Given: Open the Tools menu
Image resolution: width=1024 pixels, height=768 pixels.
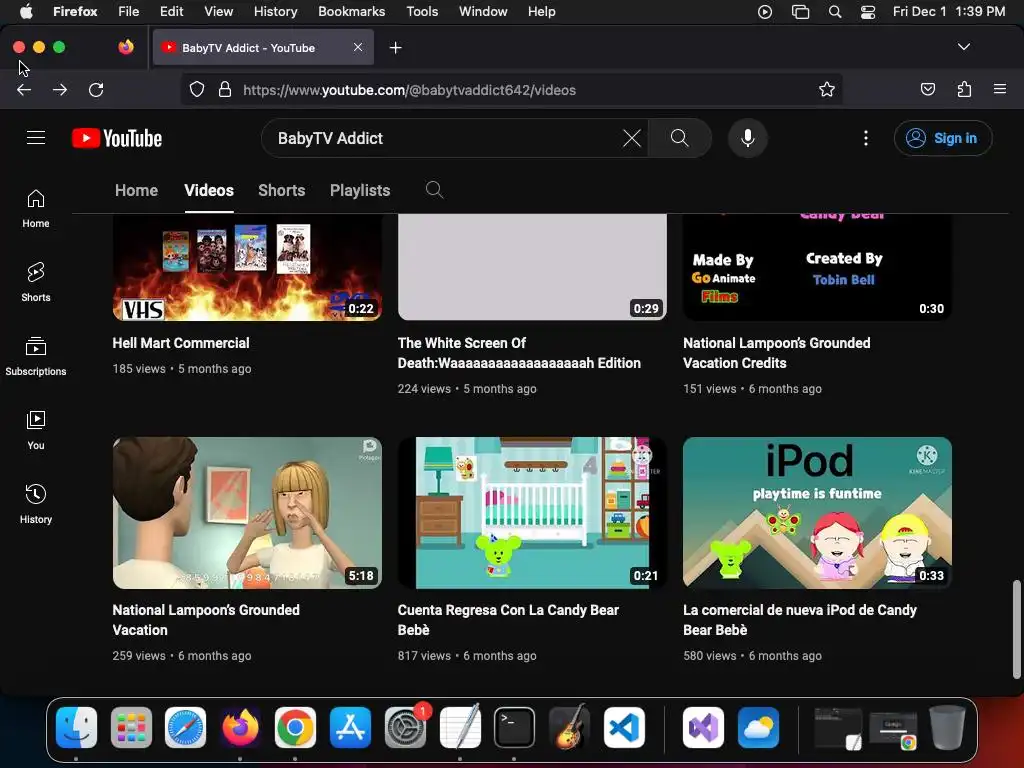Looking at the screenshot, I should pos(422,11).
